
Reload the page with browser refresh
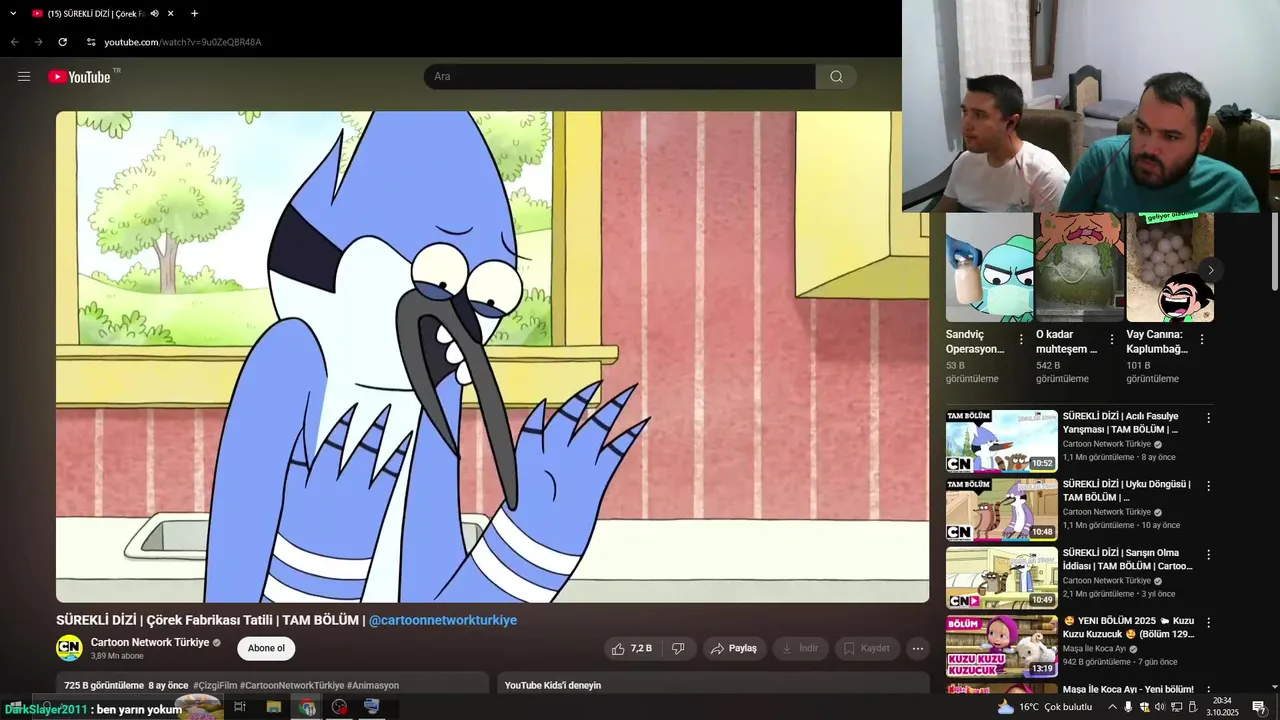pos(62,42)
